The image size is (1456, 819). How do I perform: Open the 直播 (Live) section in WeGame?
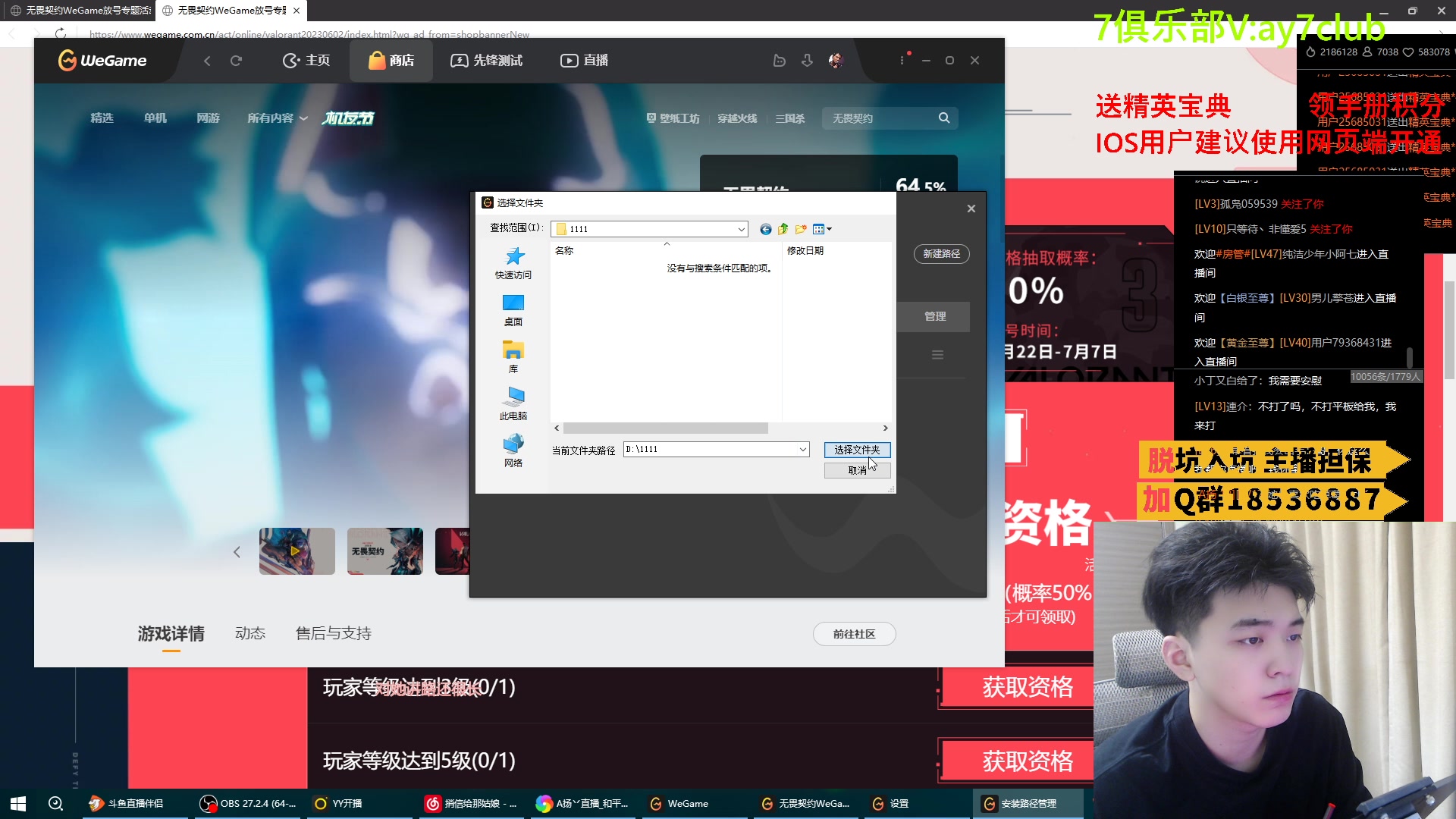[584, 60]
